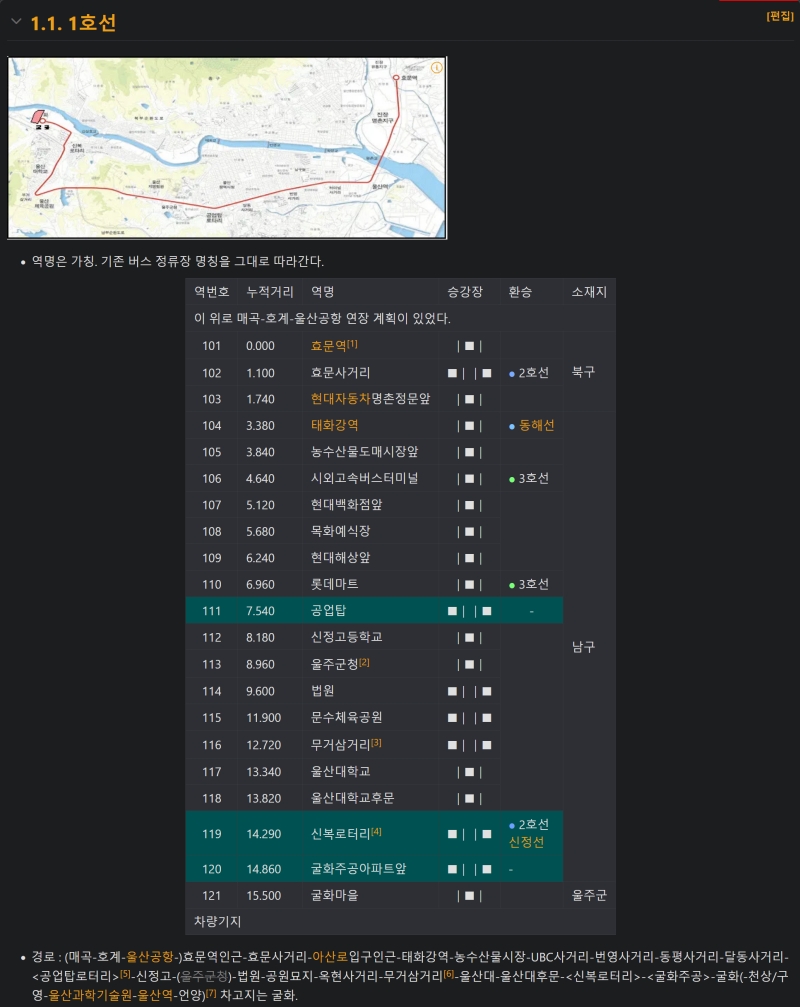Select station name 시외고속버스터미널

(365, 478)
